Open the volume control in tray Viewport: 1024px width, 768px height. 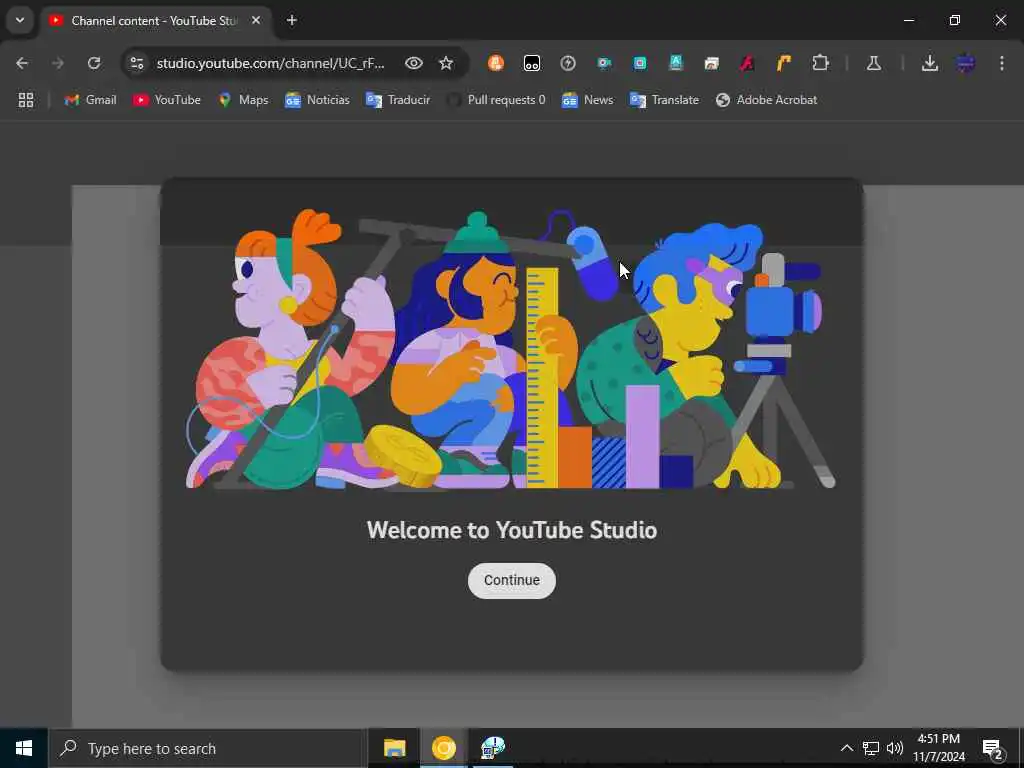(x=895, y=748)
